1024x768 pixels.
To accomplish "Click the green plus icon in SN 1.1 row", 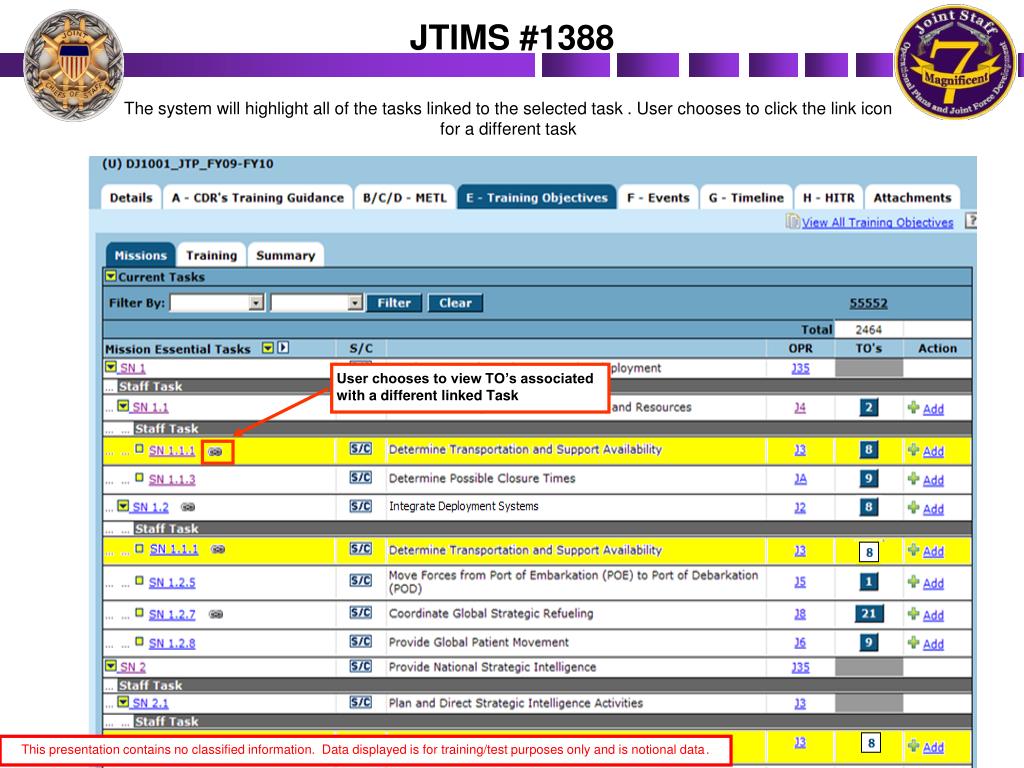I will [914, 408].
